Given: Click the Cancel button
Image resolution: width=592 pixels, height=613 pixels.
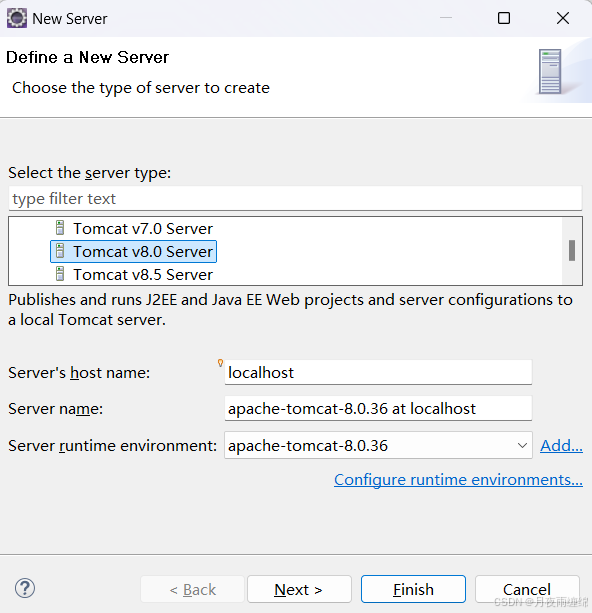Looking at the screenshot, I should coord(527,589).
